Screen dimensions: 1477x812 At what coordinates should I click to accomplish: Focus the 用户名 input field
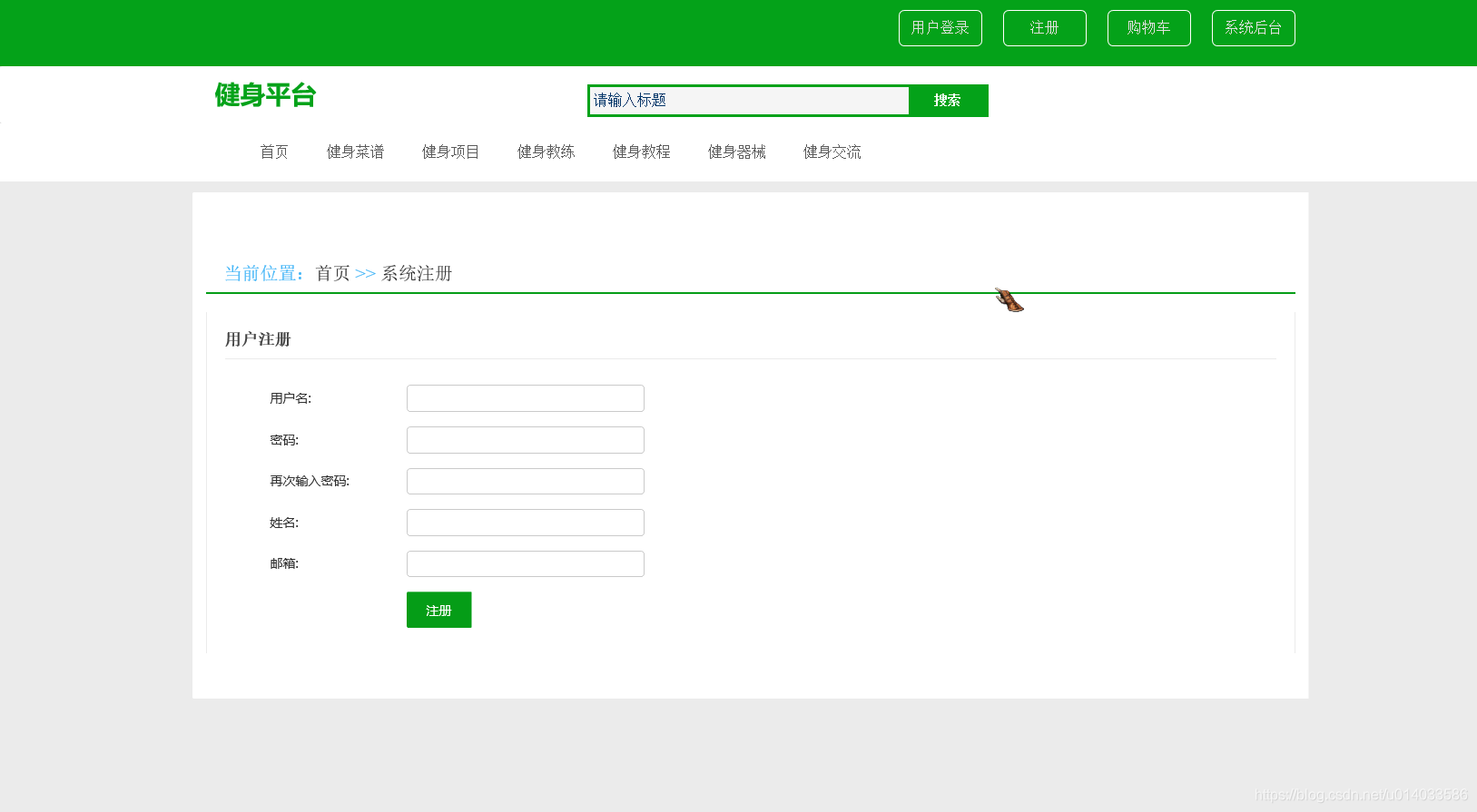tap(526, 398)
